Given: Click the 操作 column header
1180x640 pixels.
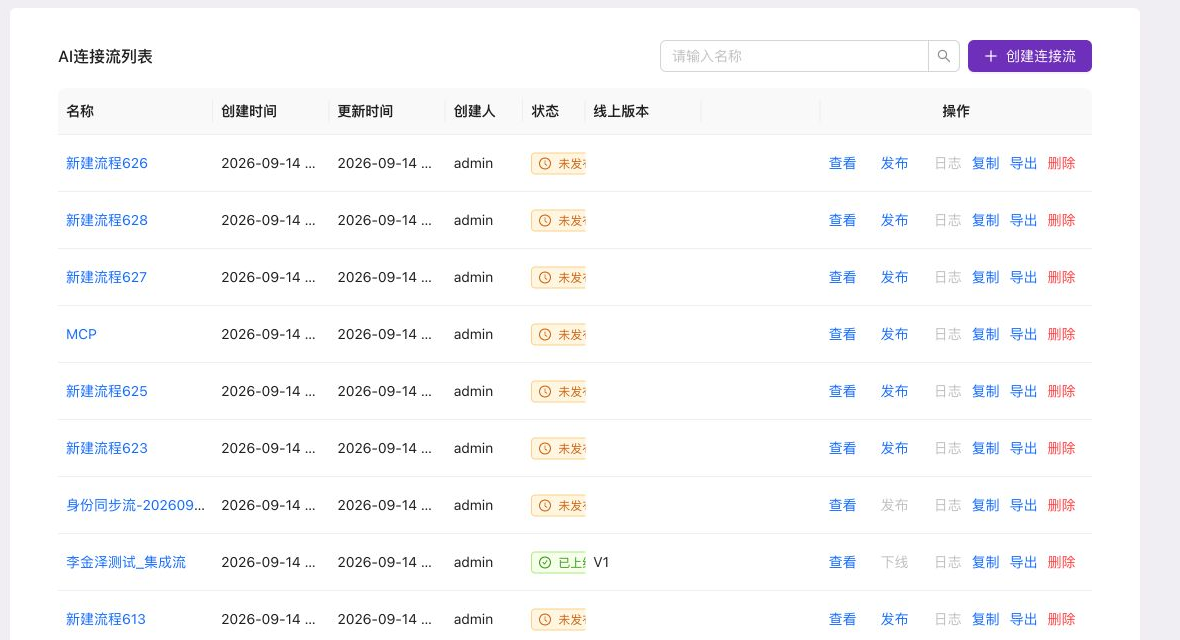Looking at the screenshot, I should click(x=956, y=111).
